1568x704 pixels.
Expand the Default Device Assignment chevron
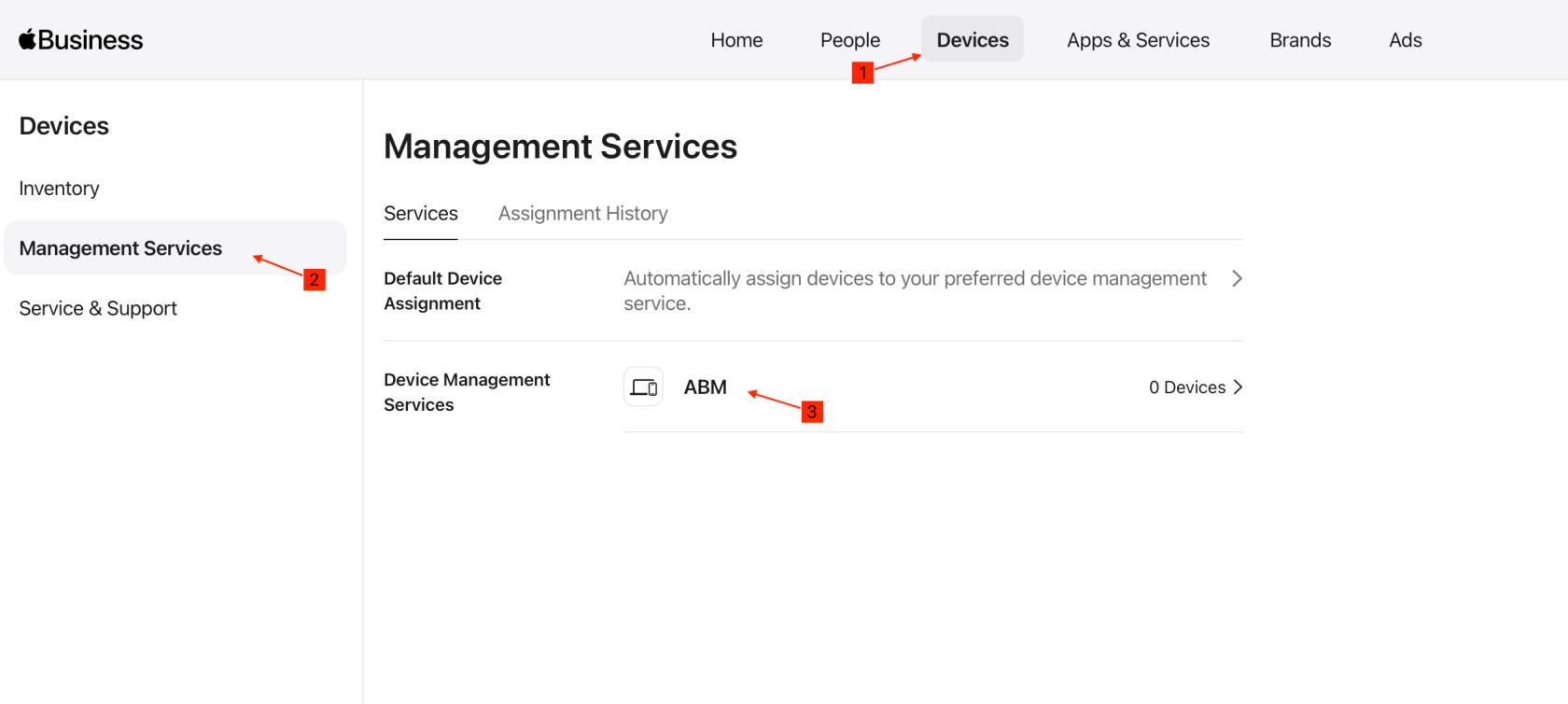pyautogui.click(x=1237, y=278)
